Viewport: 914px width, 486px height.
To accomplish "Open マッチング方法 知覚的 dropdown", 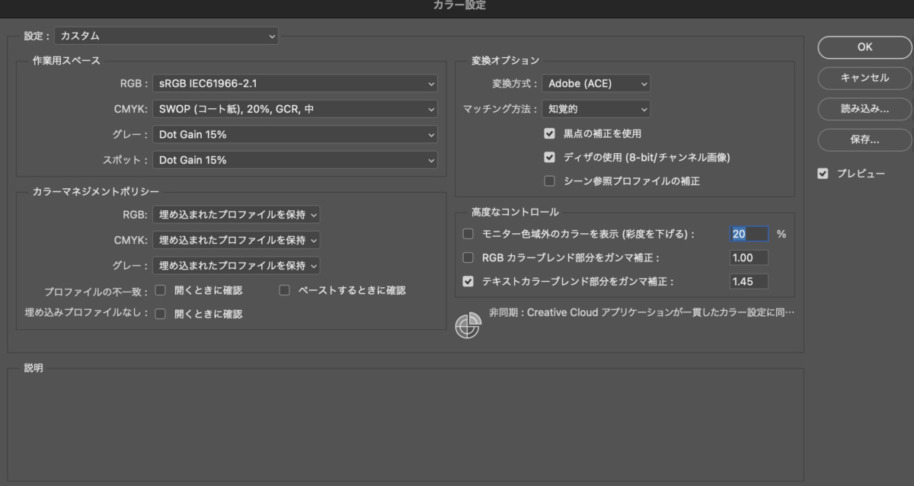I will point(596,109).
